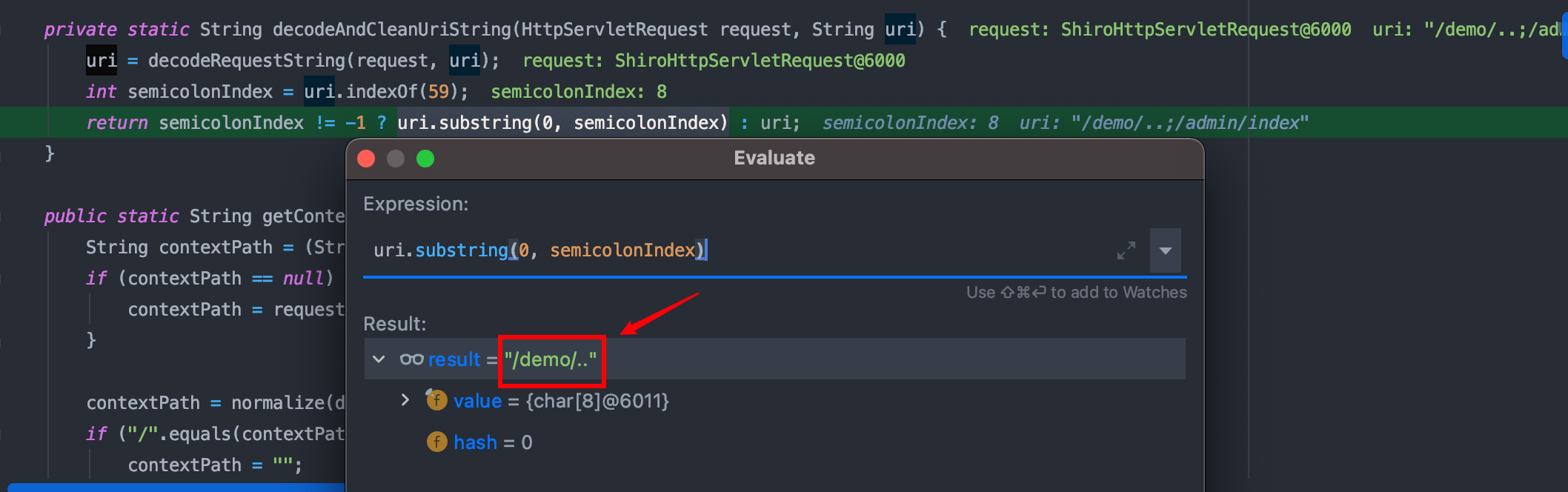Click the highlighted uri.substring expression in return line
The image size is (1568, 492).
tap(562, 123)
